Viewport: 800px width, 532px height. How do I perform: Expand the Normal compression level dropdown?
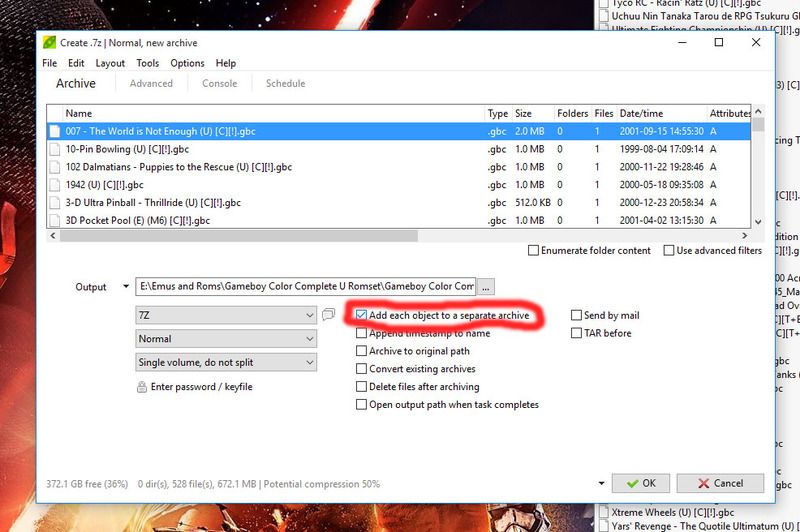[x=226, y=339]
